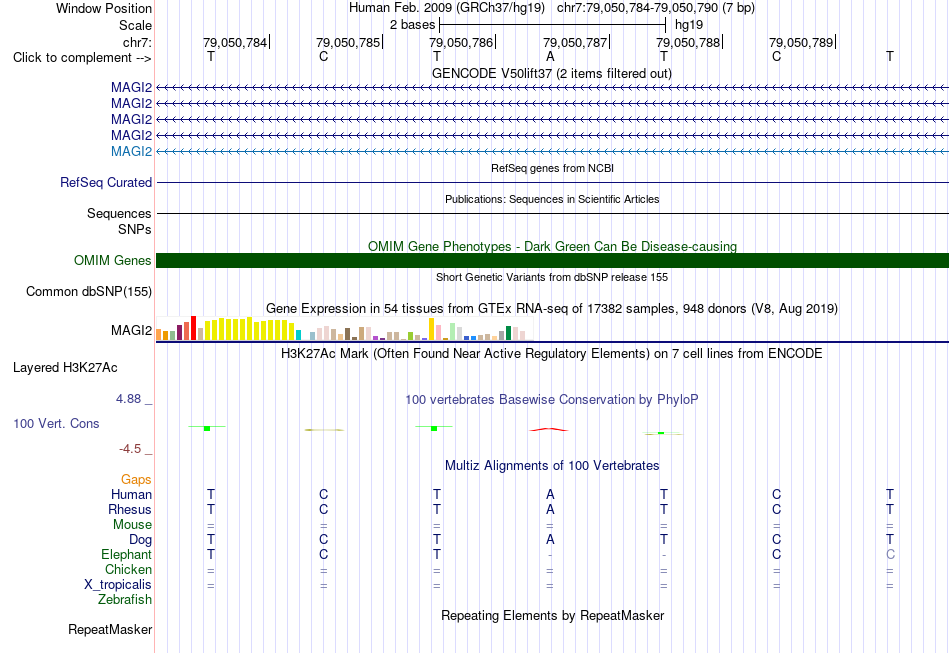Click the '2 bases' scale bar label
The height and width of the screenshot is (653, 950).
pos(412,25)
